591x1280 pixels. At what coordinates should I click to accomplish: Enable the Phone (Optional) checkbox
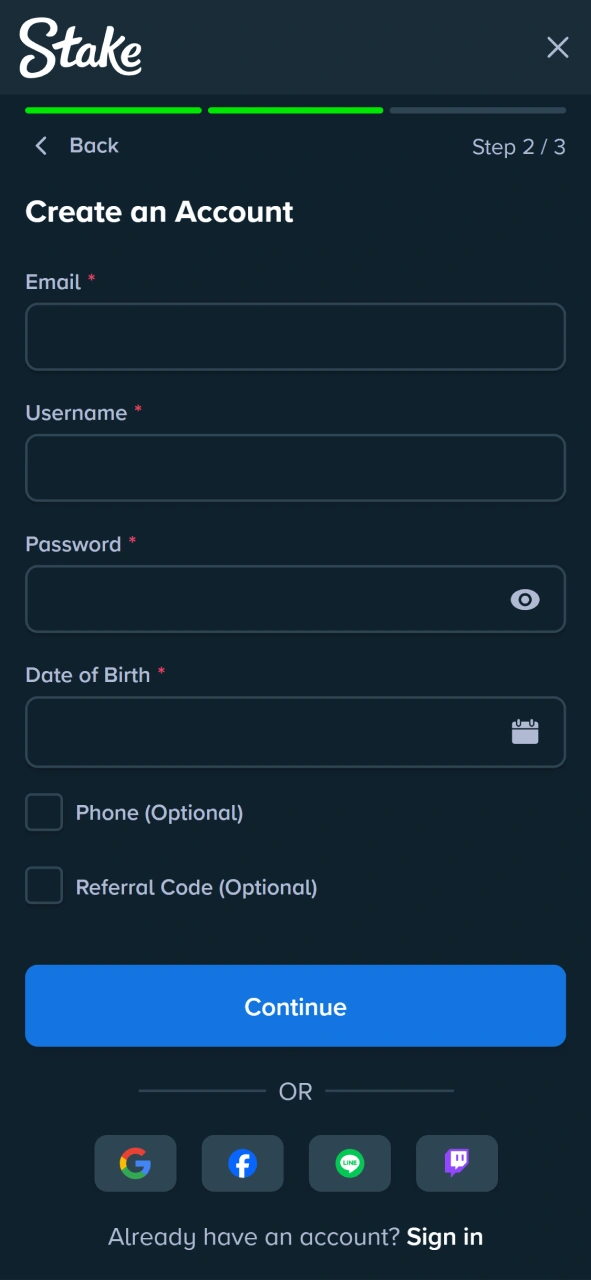(43, 812)
